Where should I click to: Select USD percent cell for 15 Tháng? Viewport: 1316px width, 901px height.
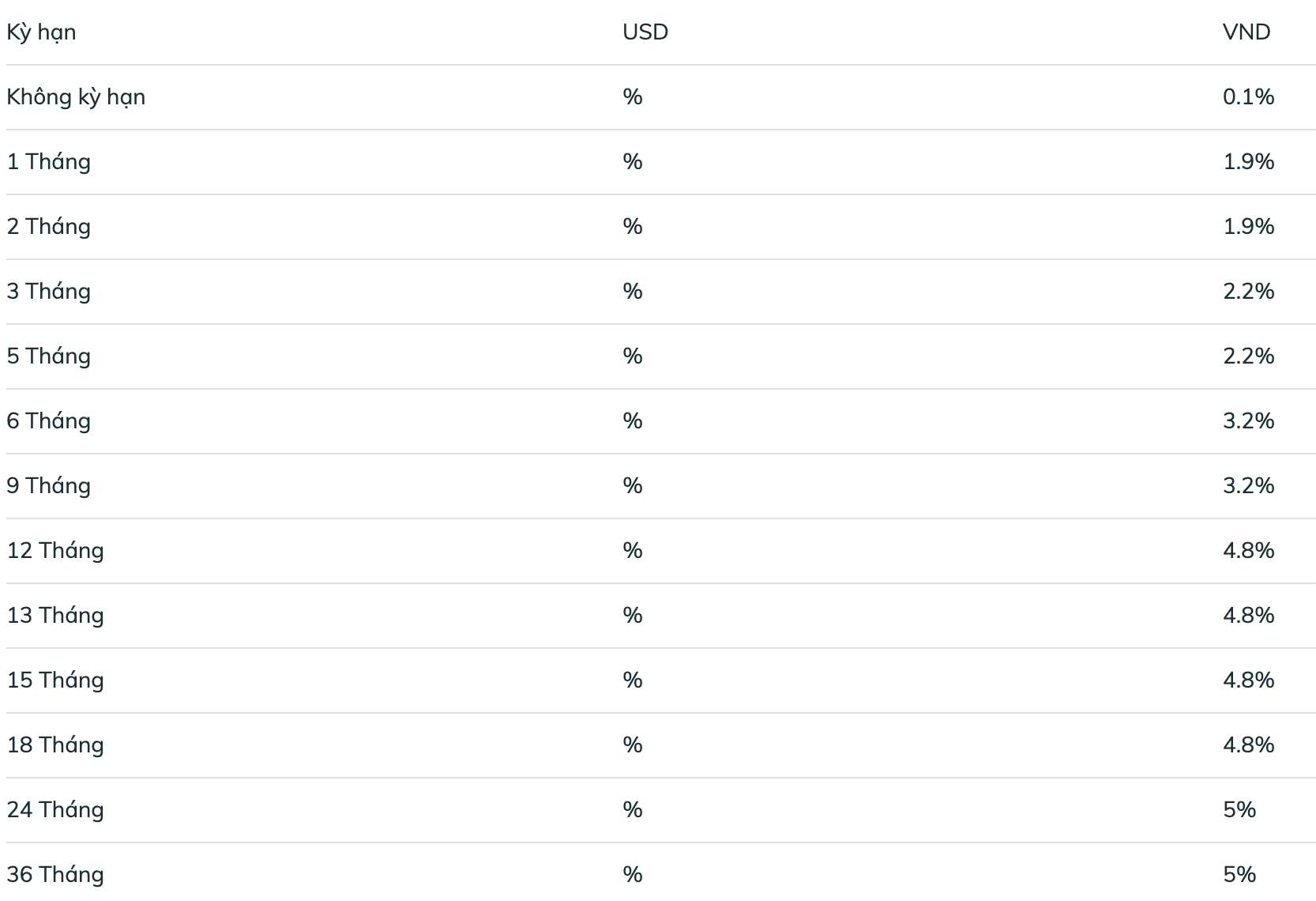[632, 680]
